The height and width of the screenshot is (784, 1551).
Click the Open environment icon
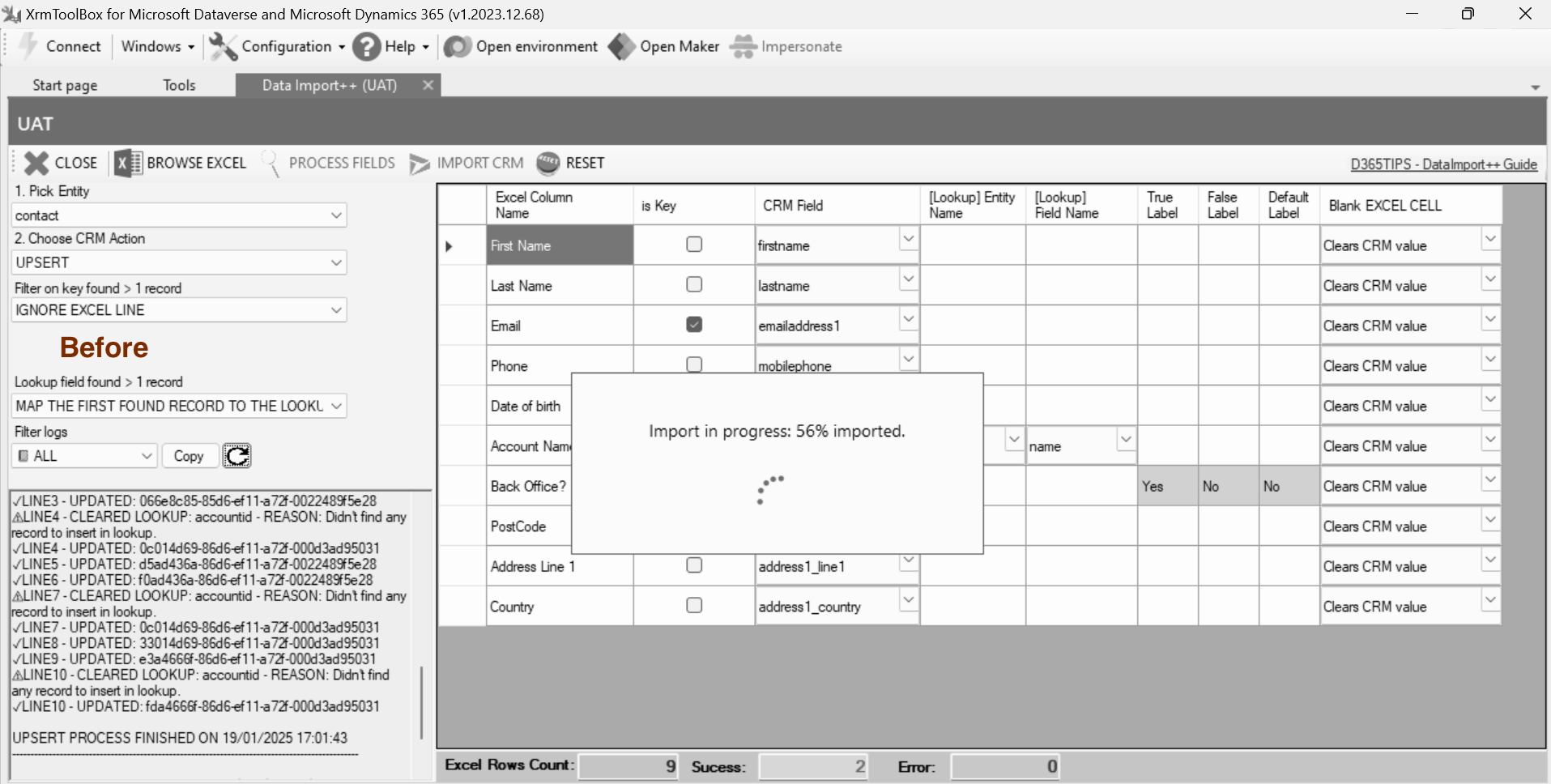pos(458,46)
